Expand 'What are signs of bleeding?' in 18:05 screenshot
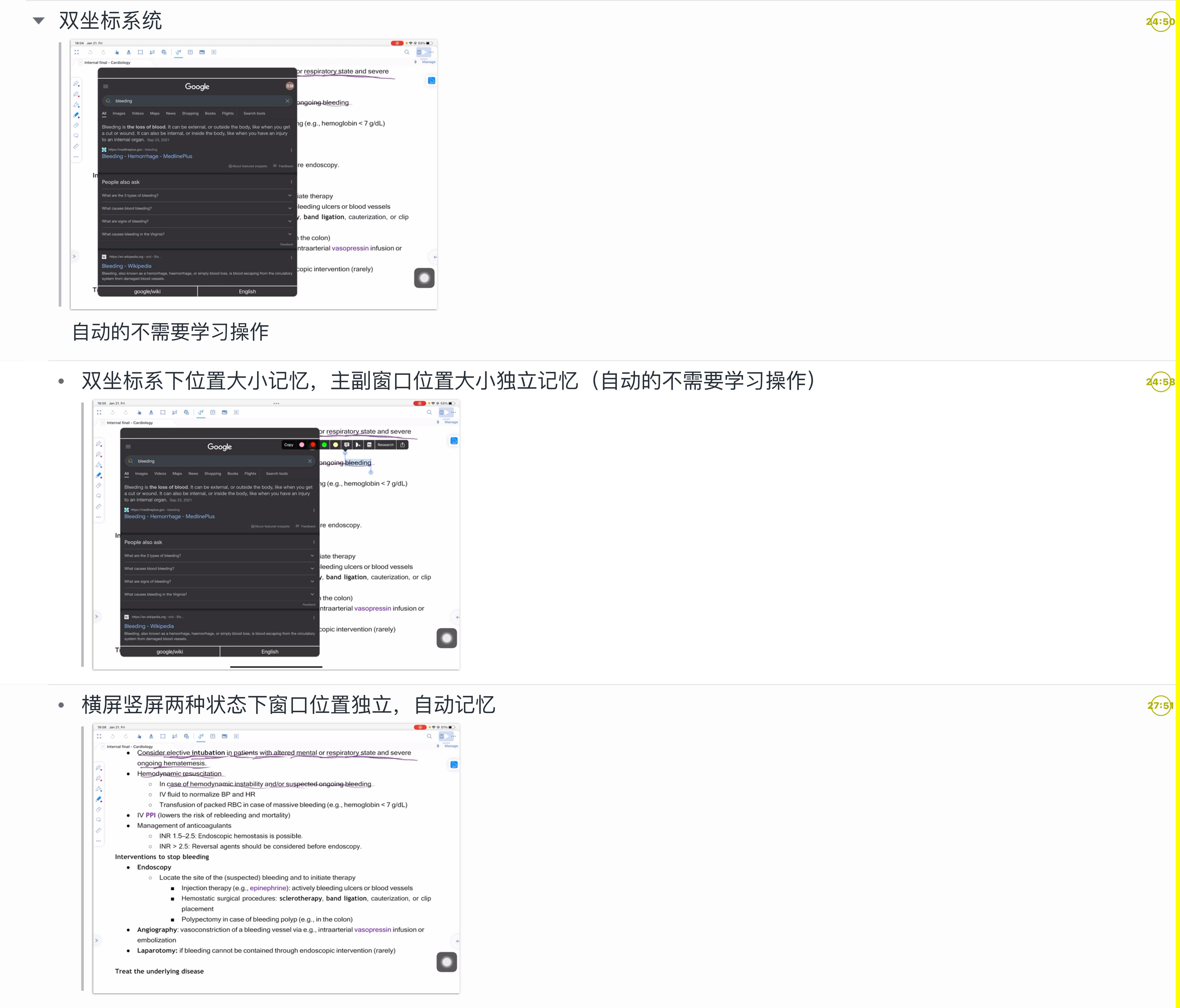The height and width of the screenshot is (1008, 1180). tap(219, 581)
